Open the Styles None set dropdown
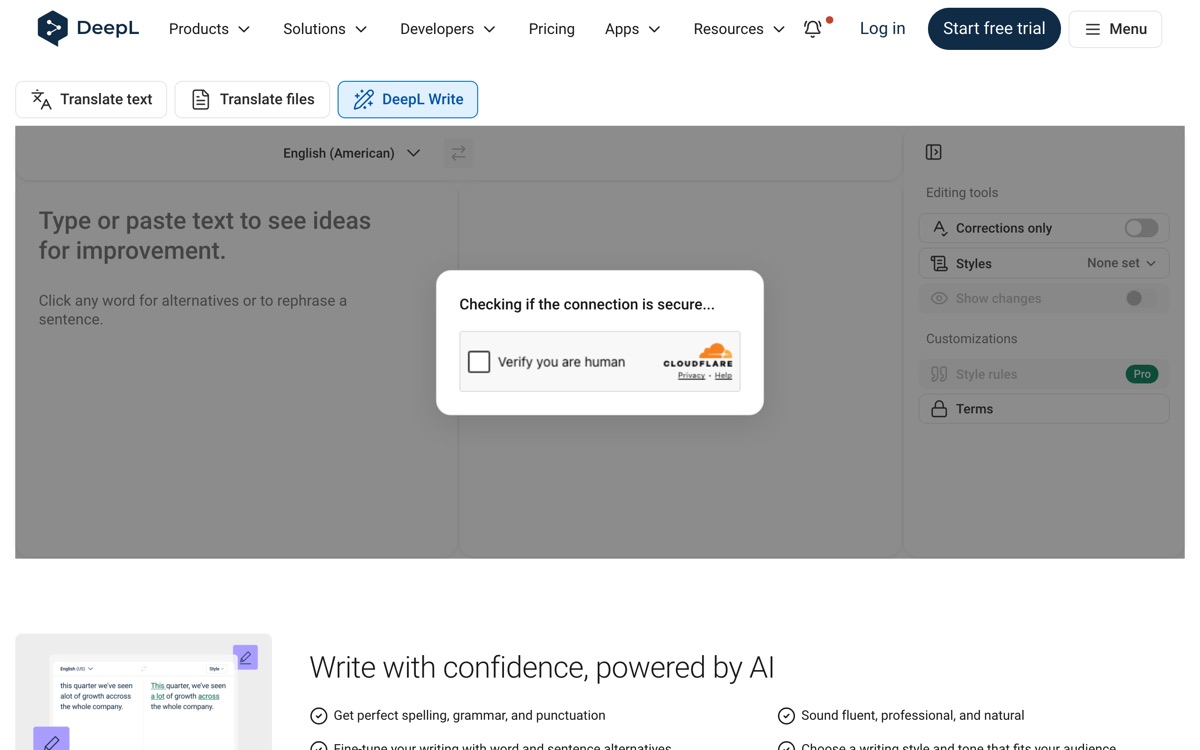Viewport: 1200px width, 750px height. 1044,263
